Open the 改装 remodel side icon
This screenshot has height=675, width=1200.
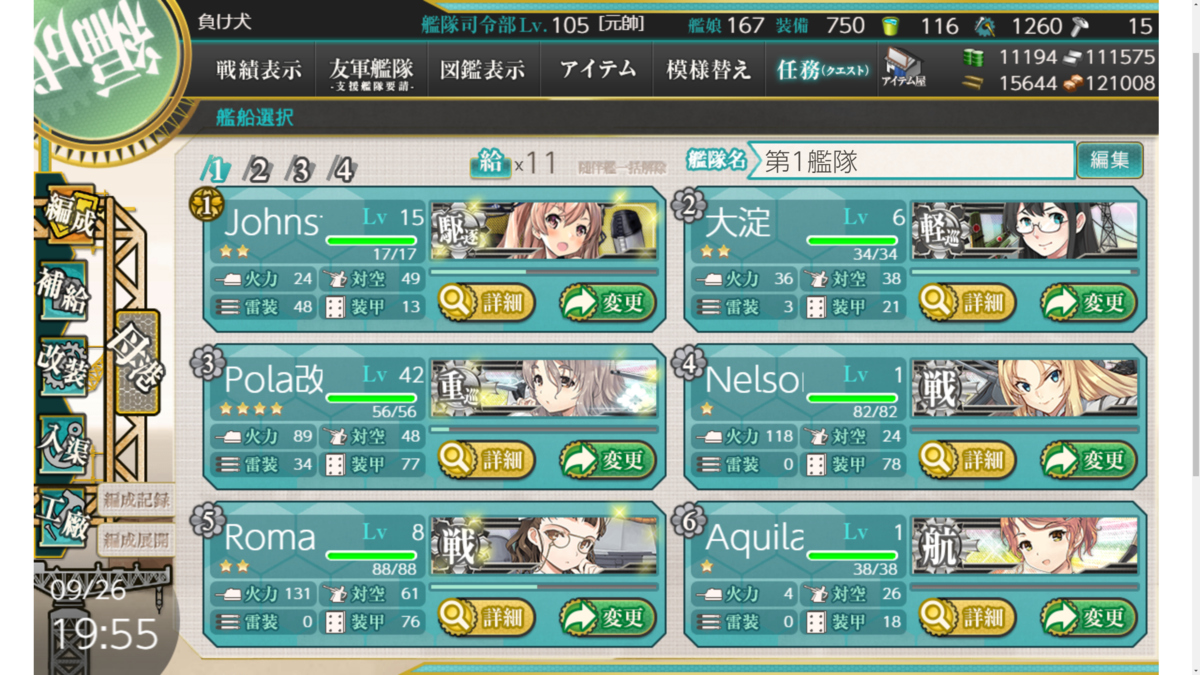64,367
